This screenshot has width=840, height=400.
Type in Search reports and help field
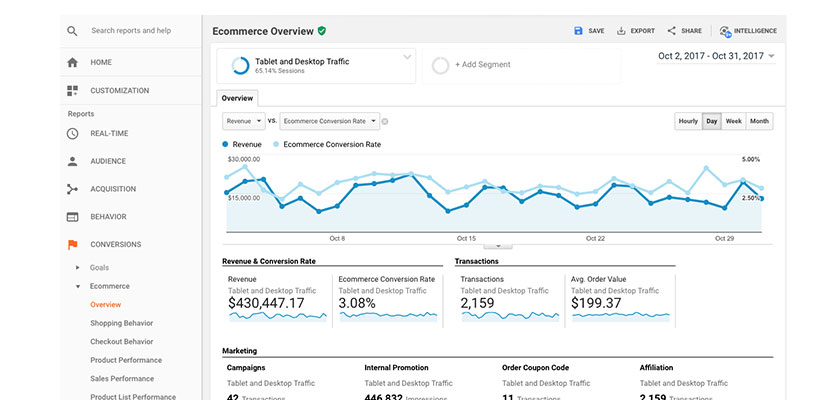point(140,31)
